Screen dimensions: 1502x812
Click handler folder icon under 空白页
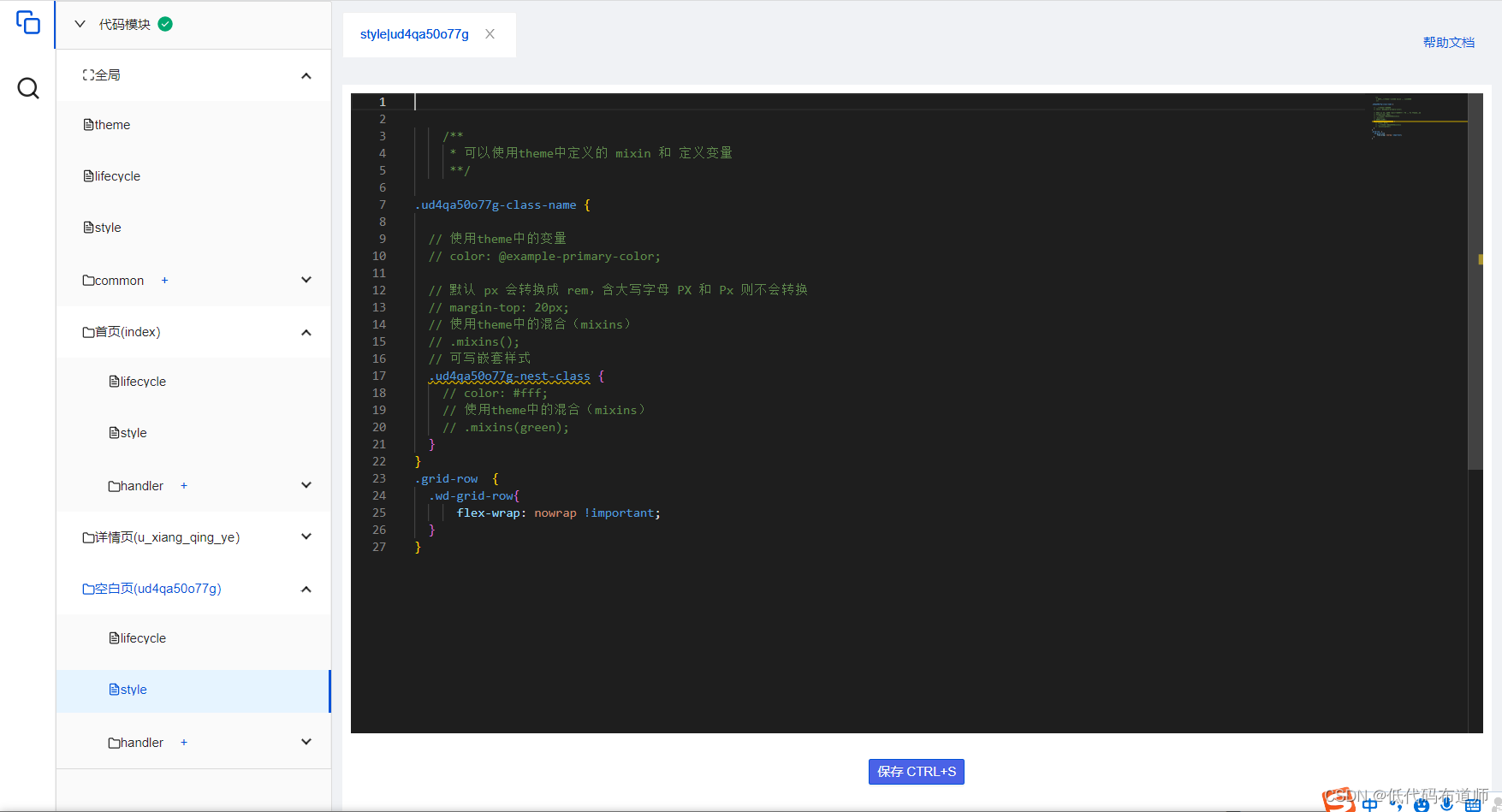114,743
